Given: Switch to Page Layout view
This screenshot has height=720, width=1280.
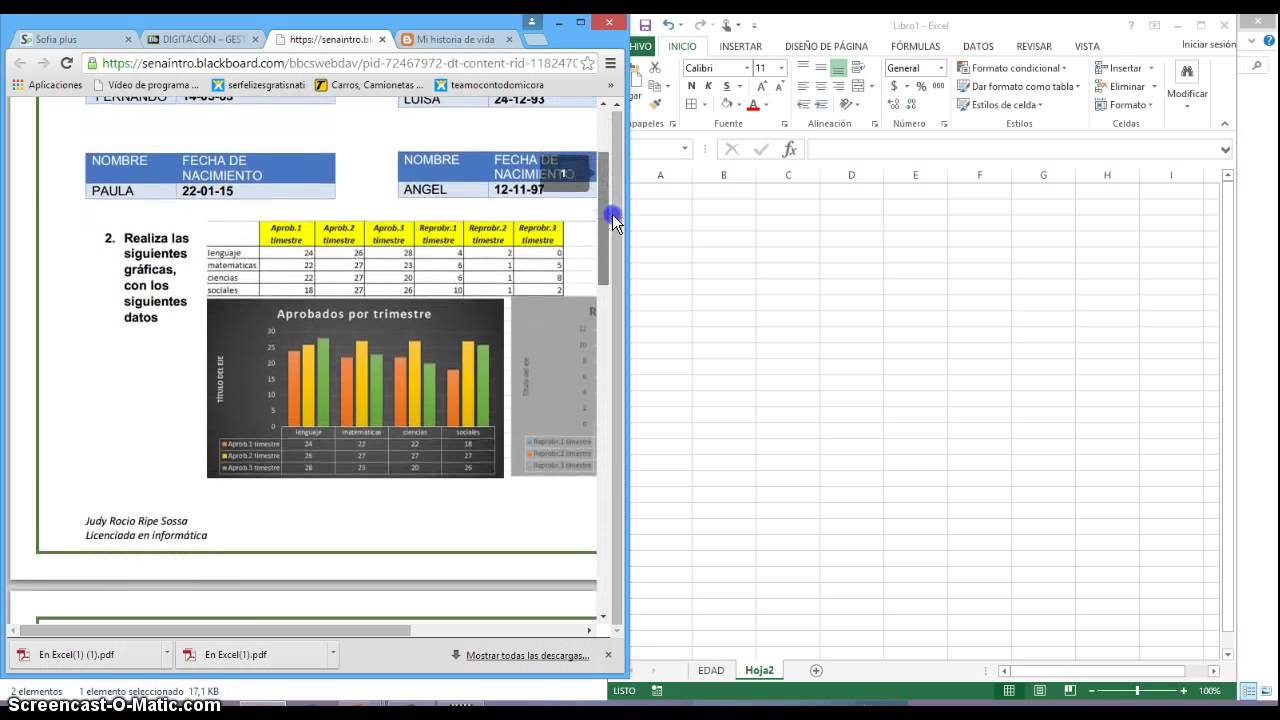Looking at the screenshot, I should point(1040,690).
